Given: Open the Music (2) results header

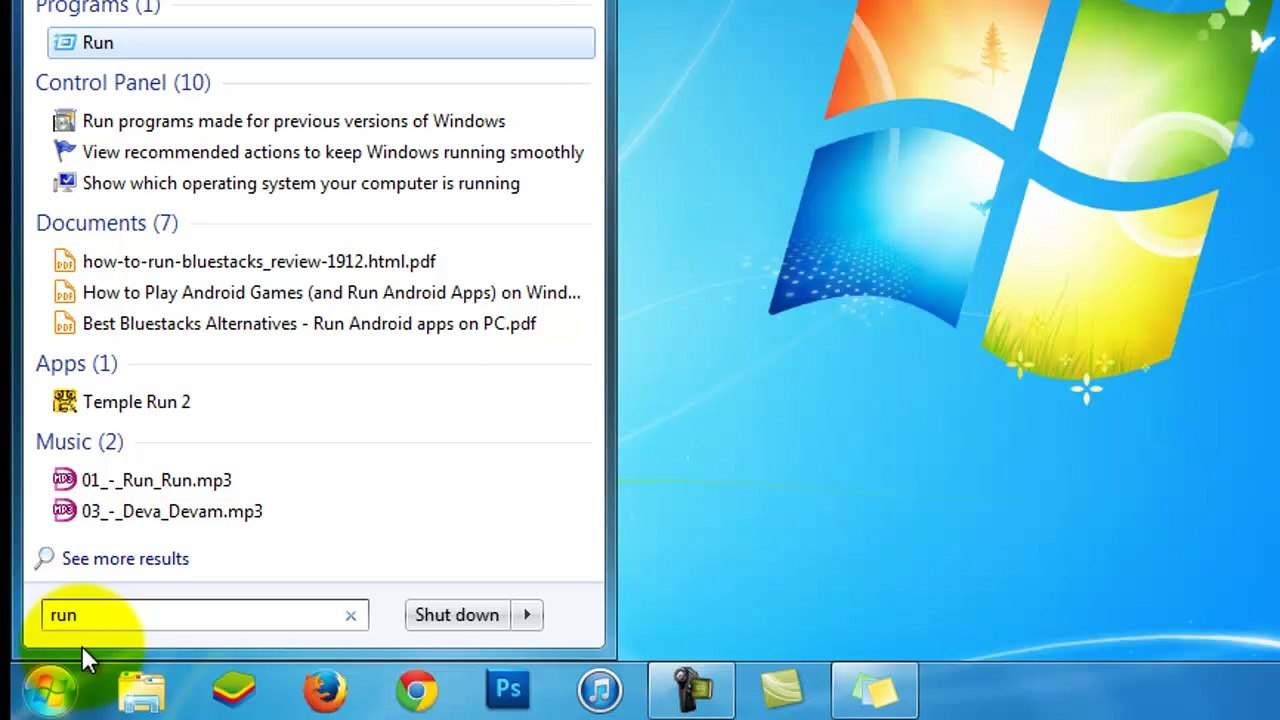Looking at the screenshot, I should (80, 442).
